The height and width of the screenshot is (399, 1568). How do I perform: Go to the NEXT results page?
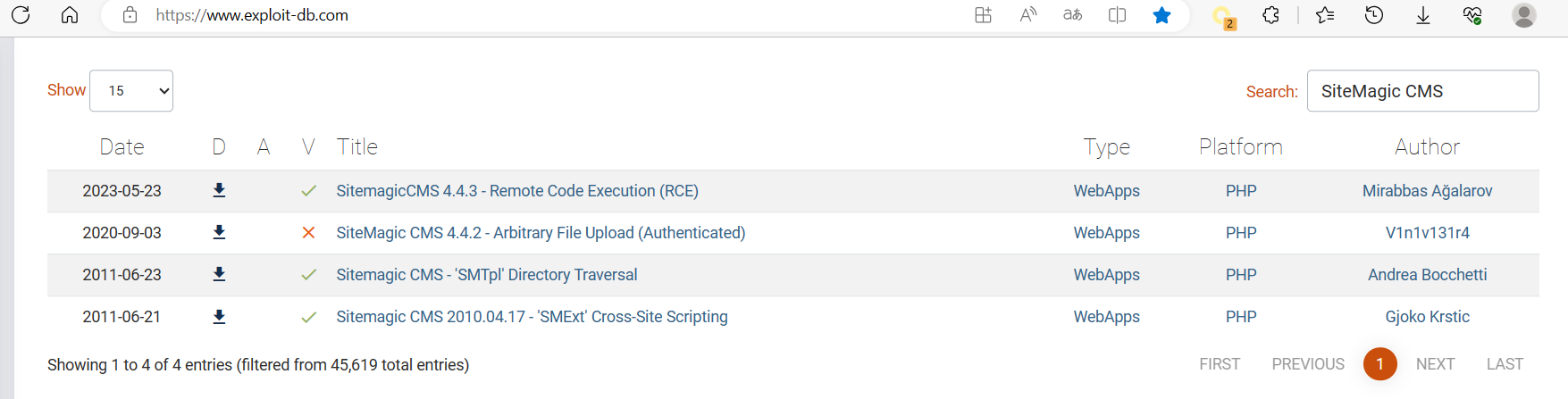pos(1435,364)
